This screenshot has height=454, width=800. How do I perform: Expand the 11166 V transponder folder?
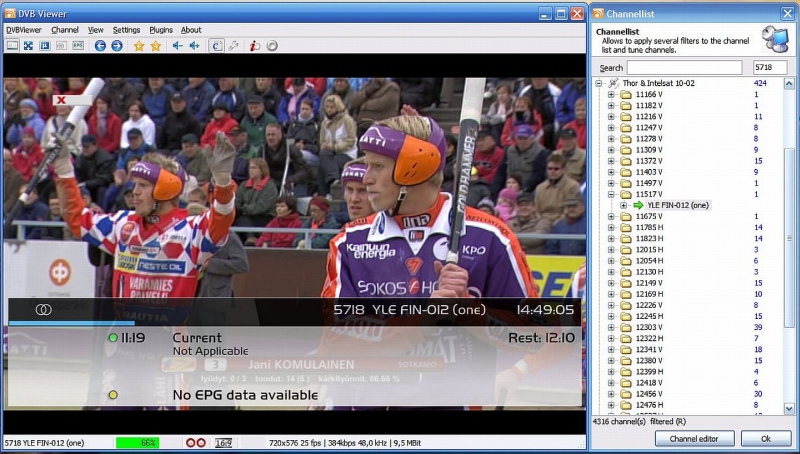[x=611, y=94]
